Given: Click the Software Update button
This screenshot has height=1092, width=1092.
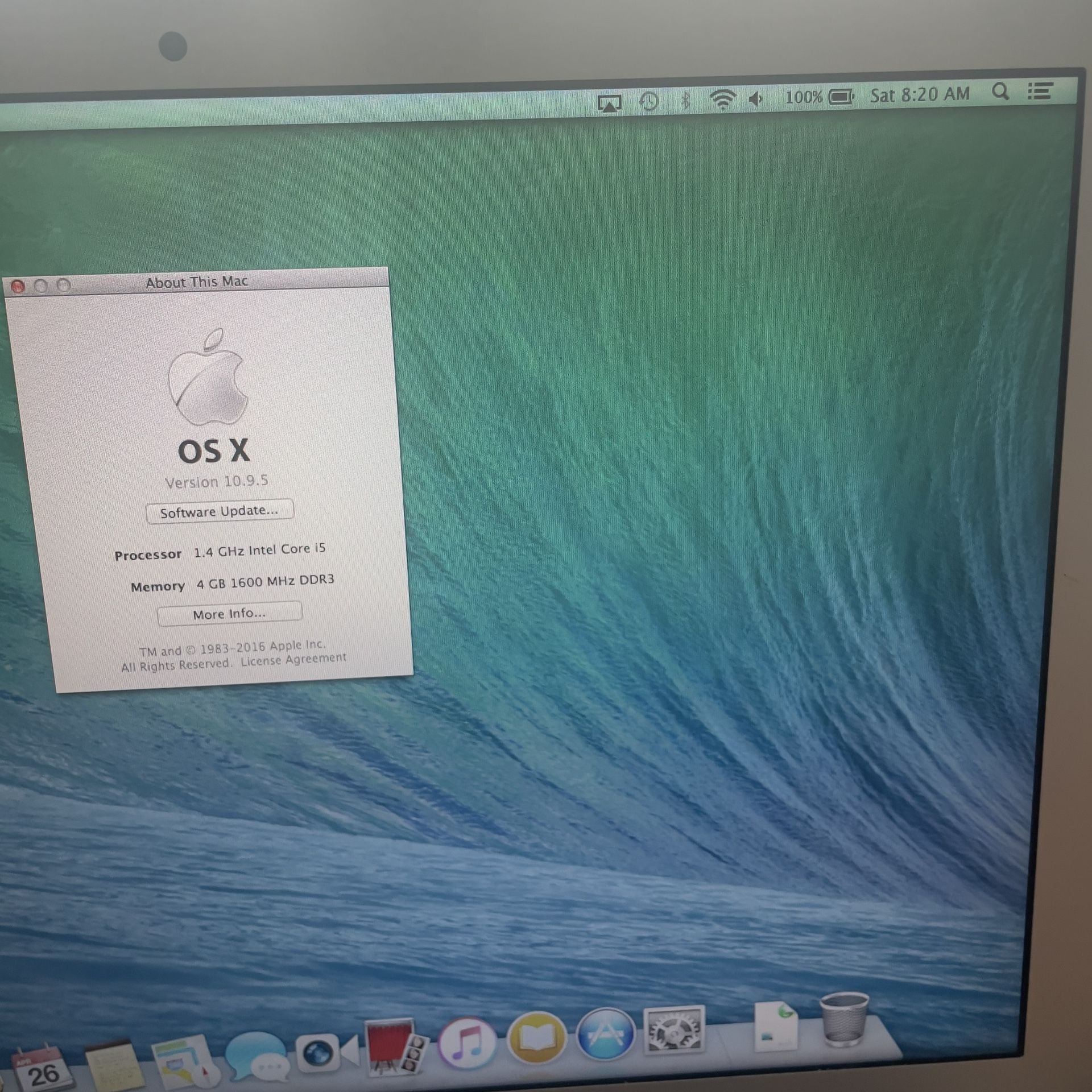Looking at the screenshot, I should (x=220, y=511).
